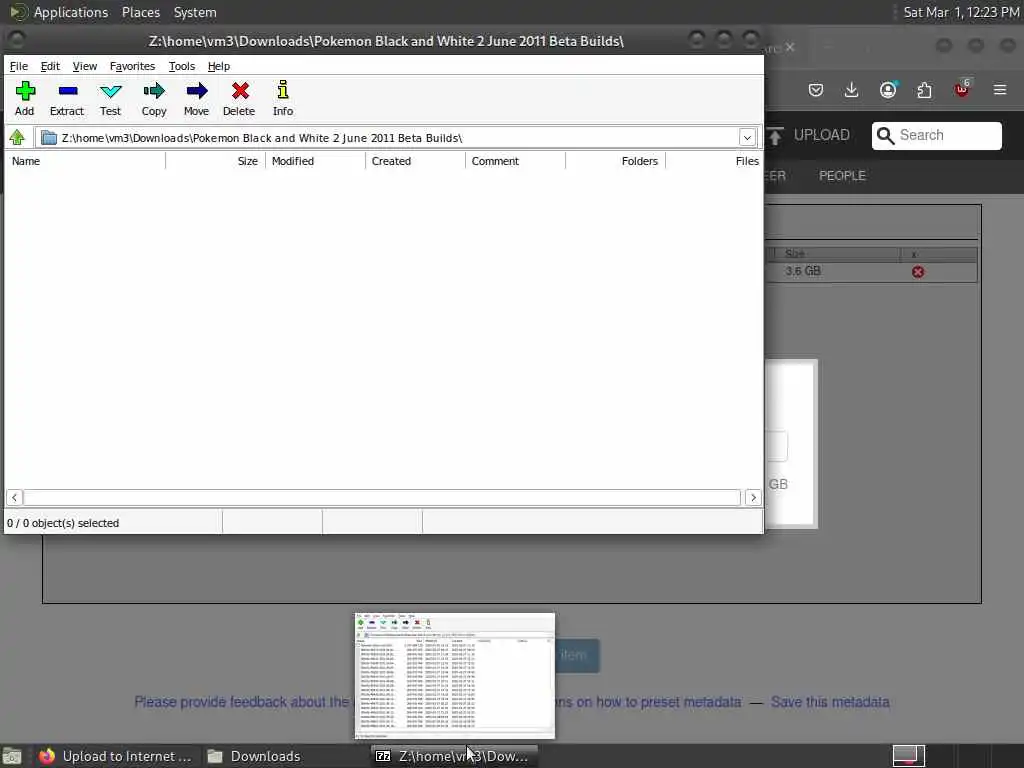Click the Folders column header
Screen dimensions: 1024x768
coord(615,161)
